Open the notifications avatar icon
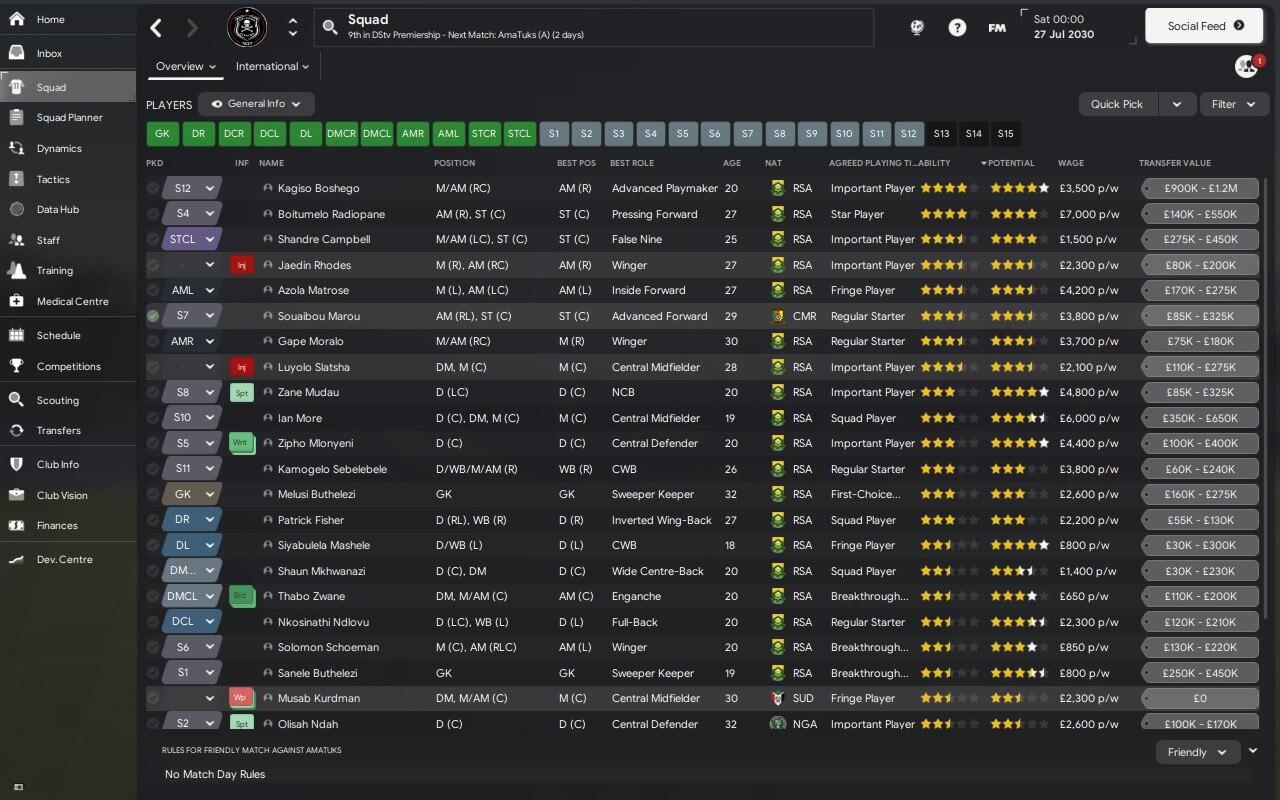The image size is (1280, 800). [1246, 66]
